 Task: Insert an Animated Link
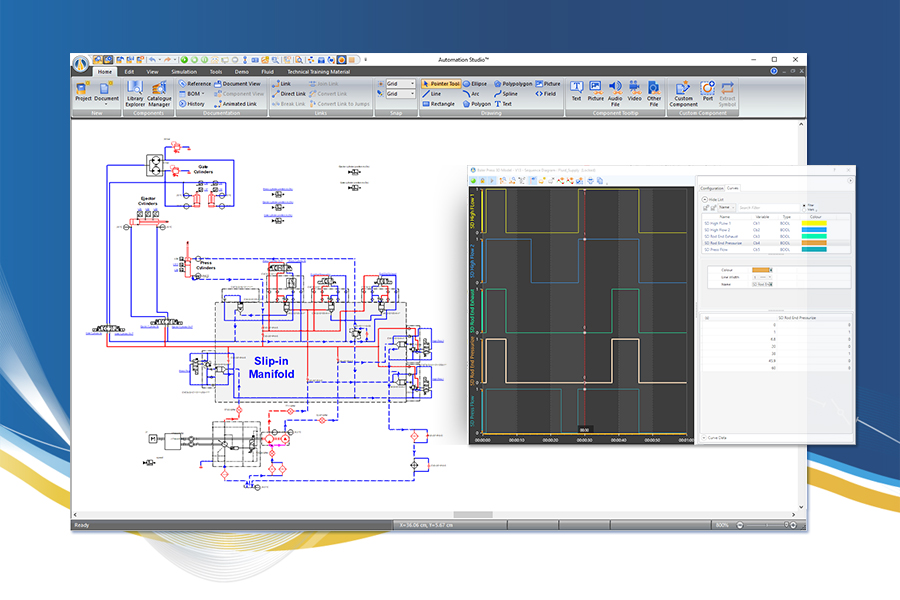236,104
